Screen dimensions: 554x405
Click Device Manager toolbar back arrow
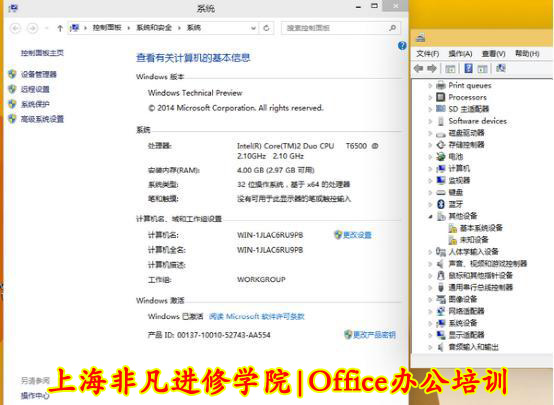pyautogui.click(x=419, y=68)
